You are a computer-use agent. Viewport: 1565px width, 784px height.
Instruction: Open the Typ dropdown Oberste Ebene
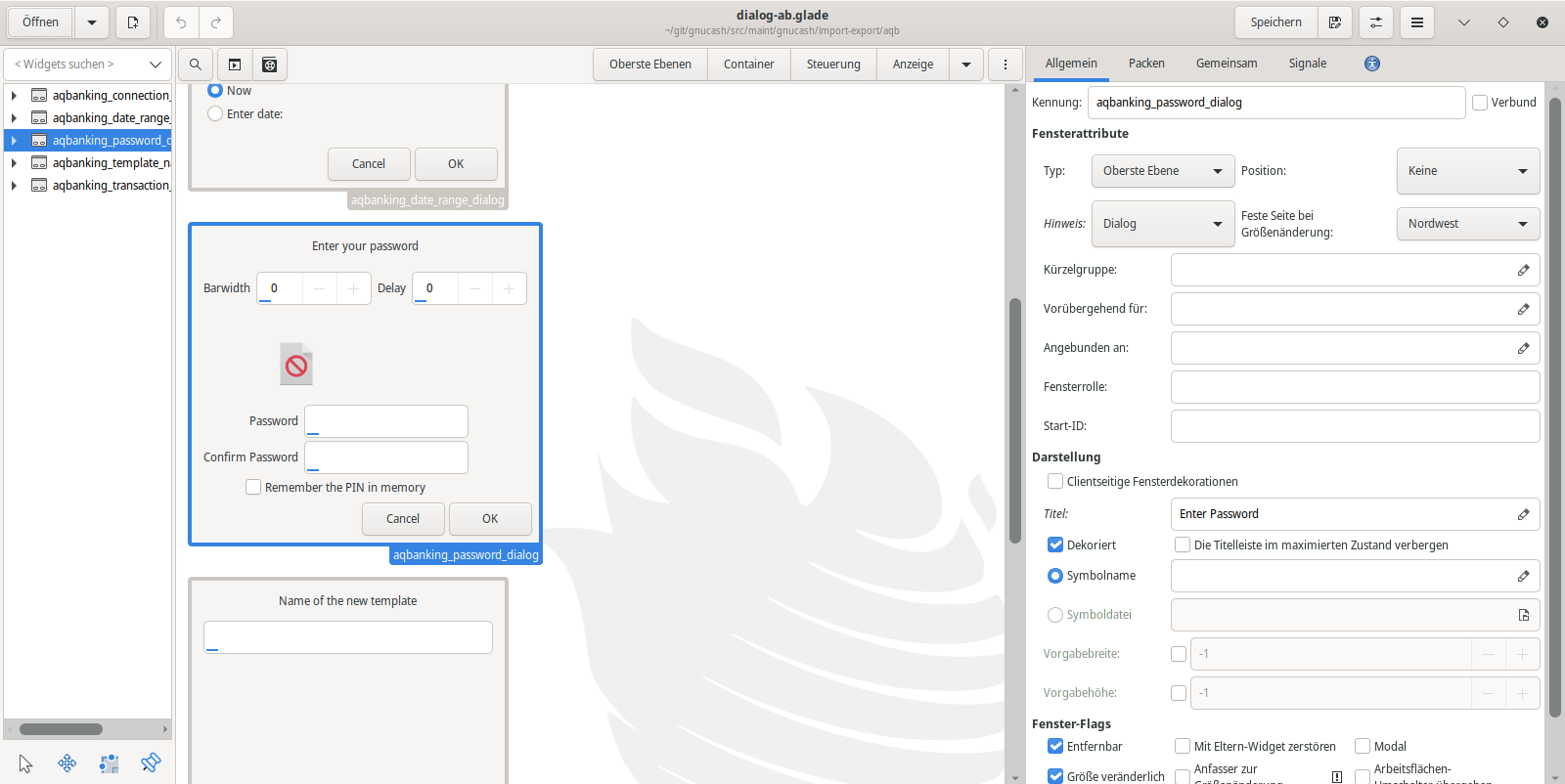pos(1163,171)
